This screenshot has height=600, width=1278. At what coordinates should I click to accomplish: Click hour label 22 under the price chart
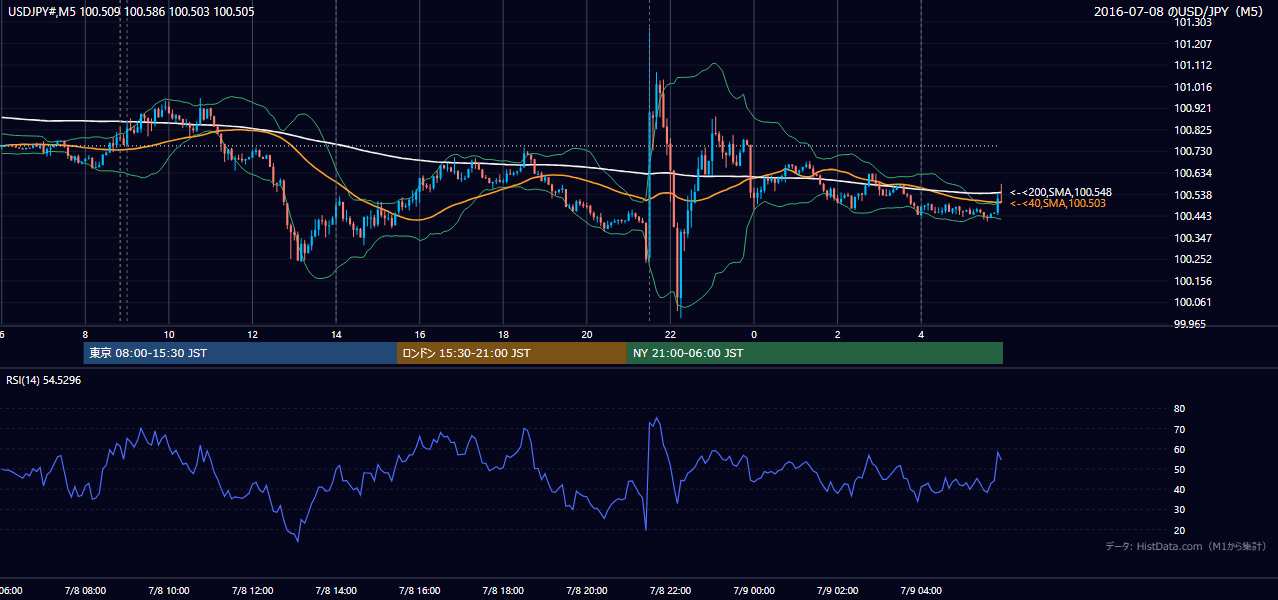point(671,334)
